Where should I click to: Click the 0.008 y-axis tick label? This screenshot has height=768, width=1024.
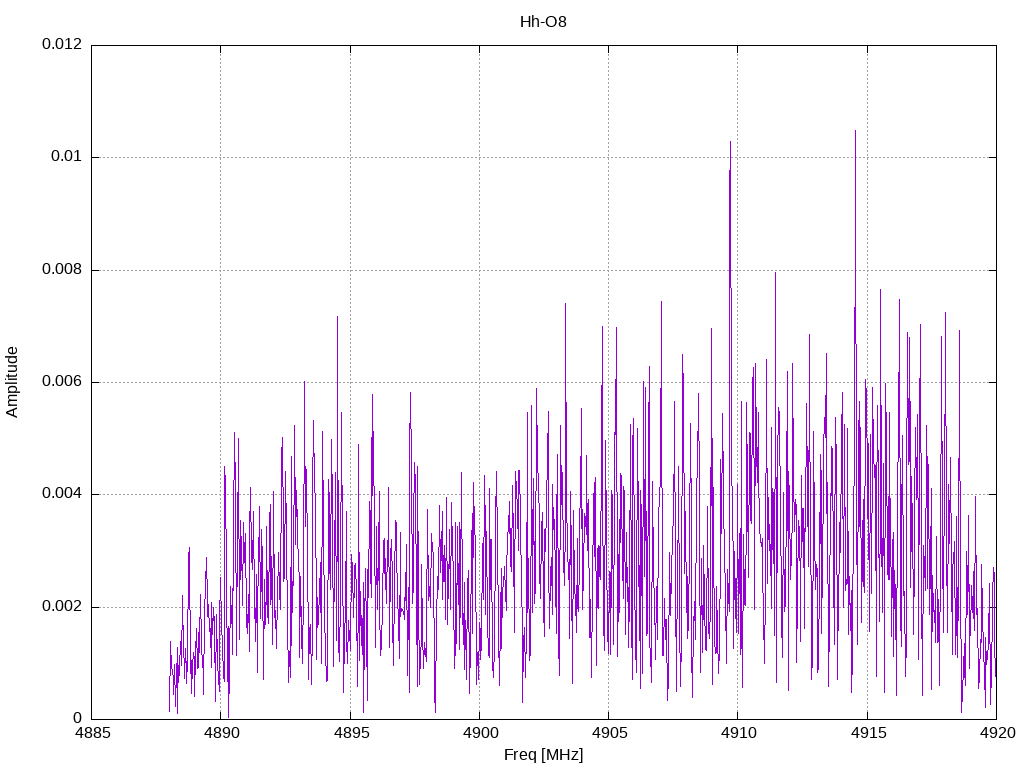pos(62,269)
